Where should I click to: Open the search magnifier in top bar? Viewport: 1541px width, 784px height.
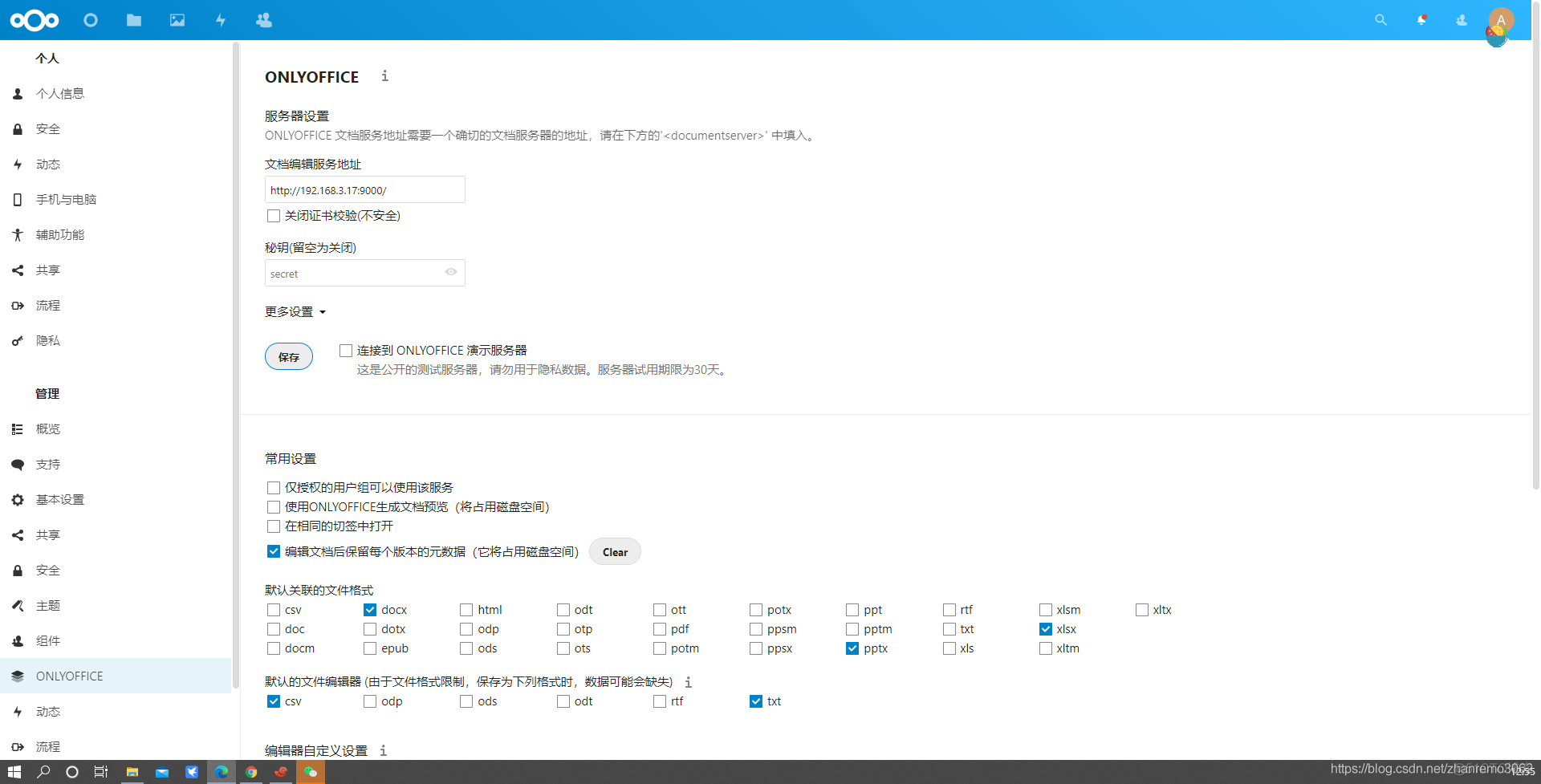coord(1380,20)
